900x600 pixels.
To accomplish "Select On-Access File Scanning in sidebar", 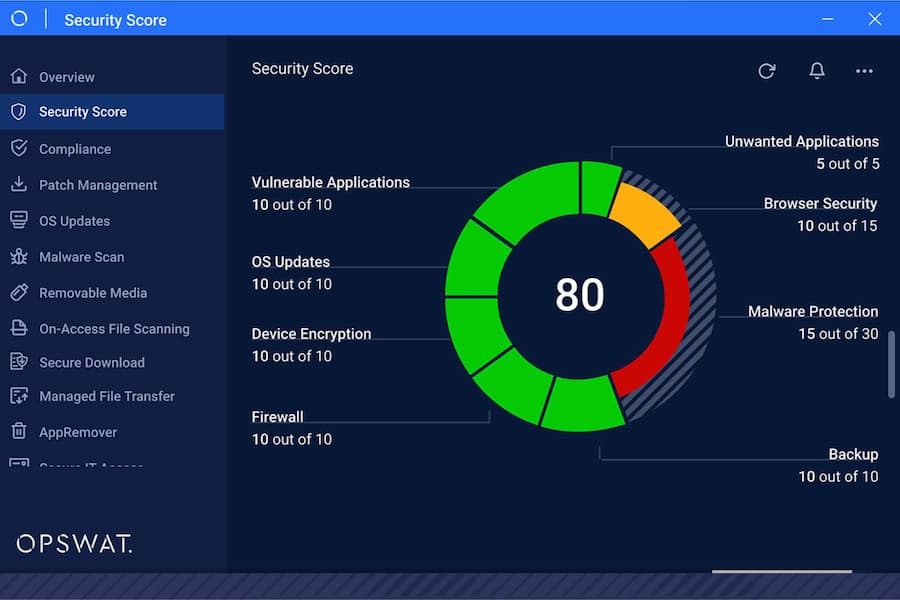I will pyautogui.click(x=114, y=329).
